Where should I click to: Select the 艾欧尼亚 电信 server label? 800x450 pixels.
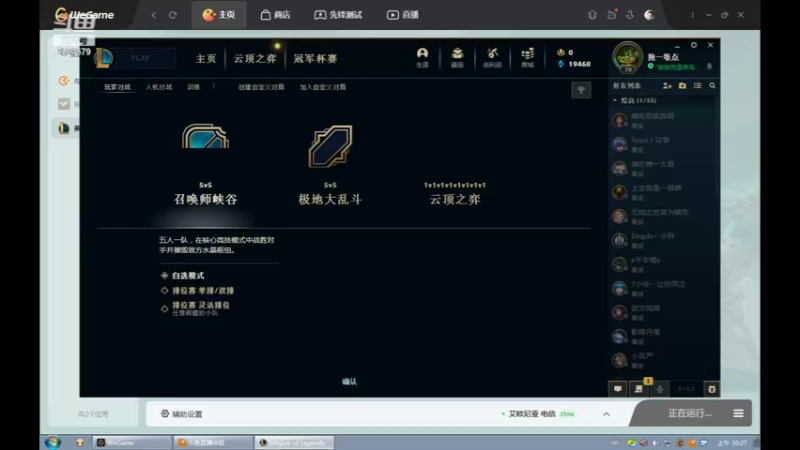(532, 414)
